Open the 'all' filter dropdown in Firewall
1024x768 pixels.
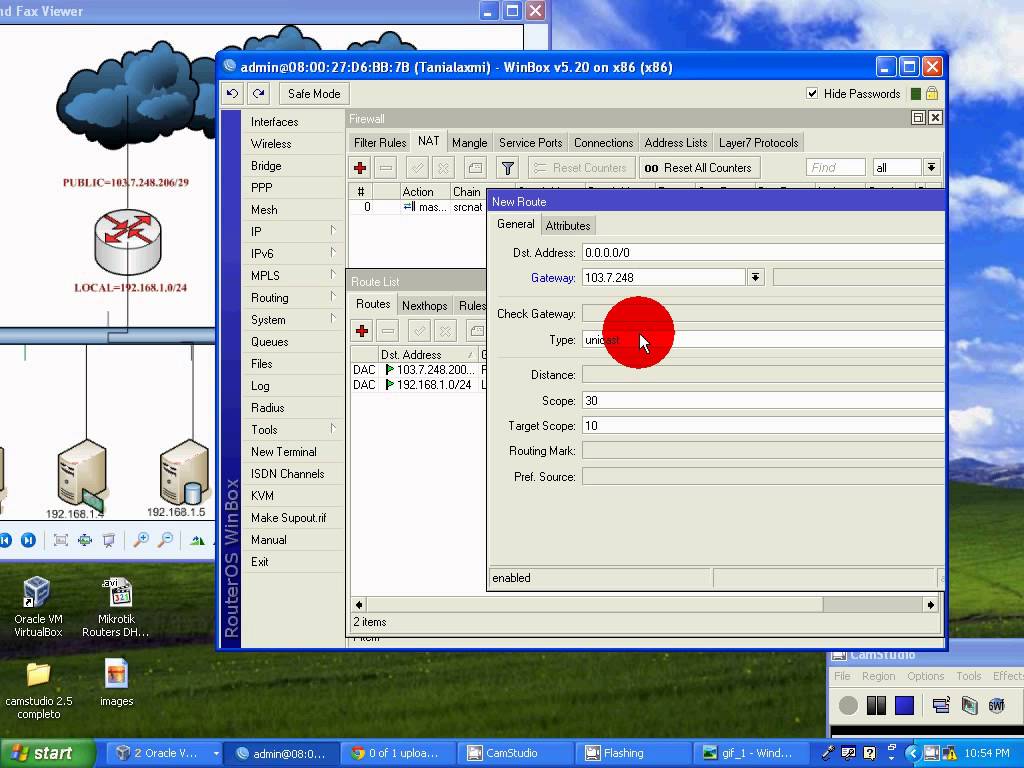point(931,168)
